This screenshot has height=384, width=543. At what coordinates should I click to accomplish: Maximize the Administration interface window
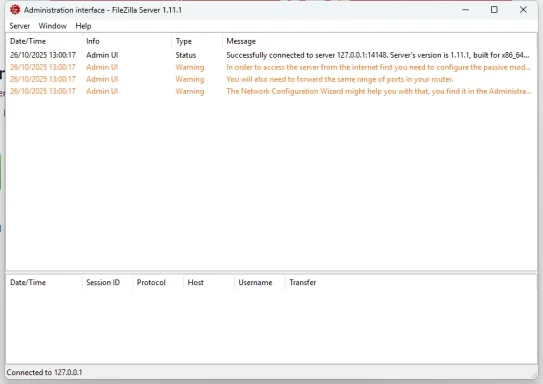494,10
